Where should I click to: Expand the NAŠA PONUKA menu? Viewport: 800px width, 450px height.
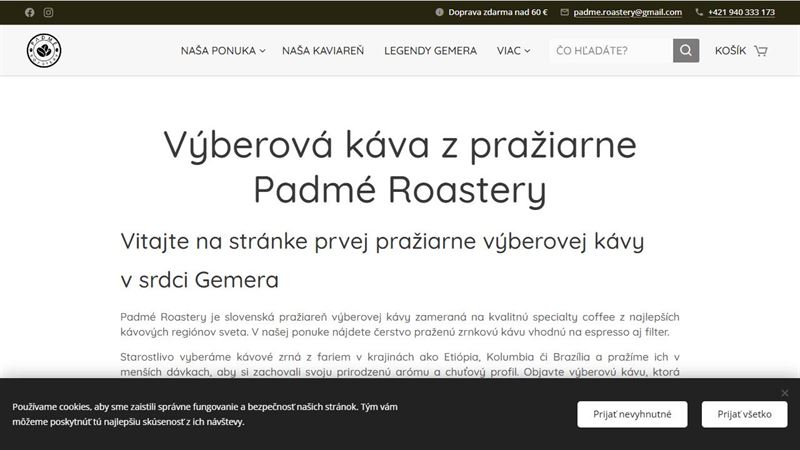click(x=223, y=51)
